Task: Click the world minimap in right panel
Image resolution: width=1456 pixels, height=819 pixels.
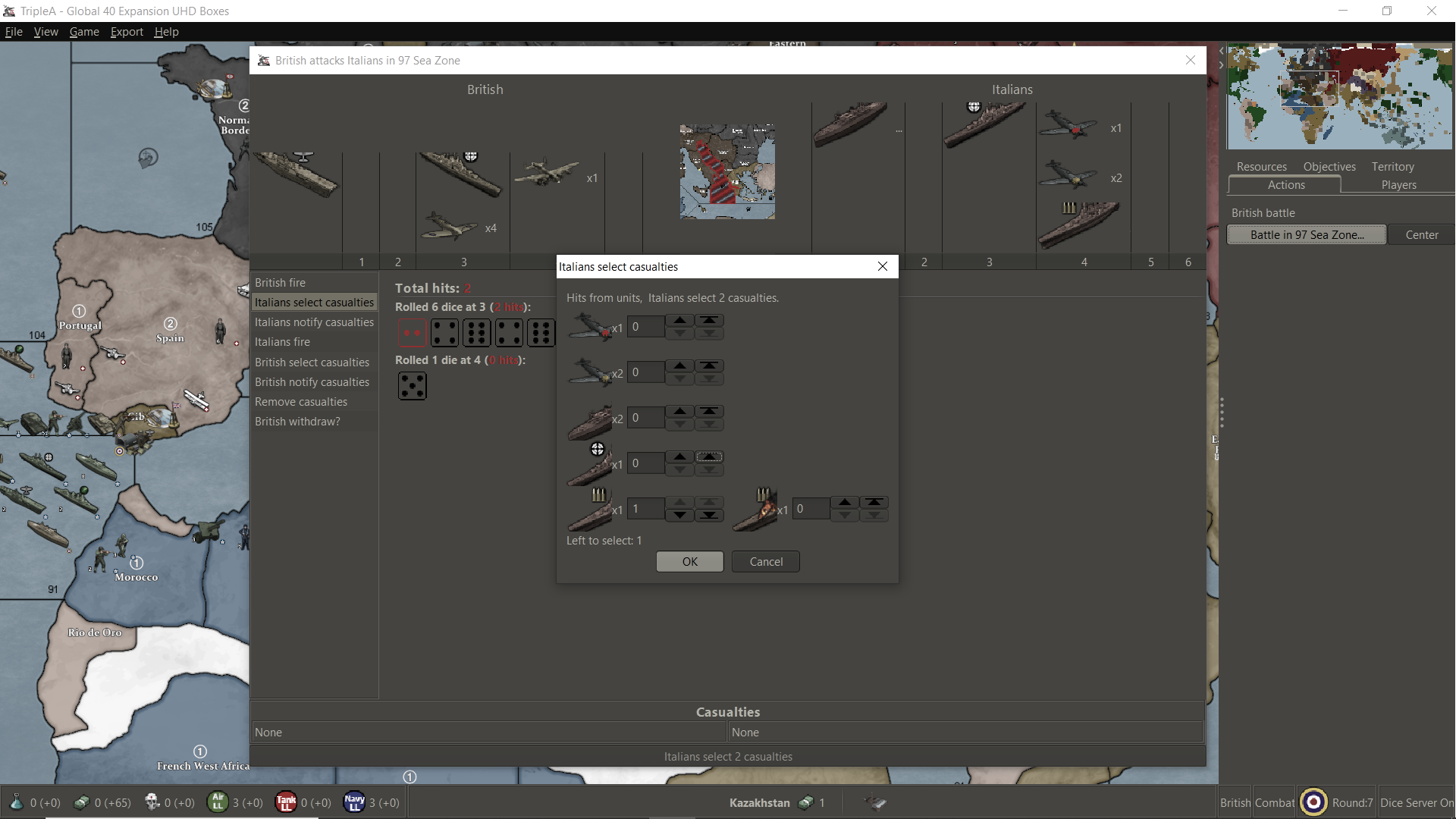Action: 1340,96
